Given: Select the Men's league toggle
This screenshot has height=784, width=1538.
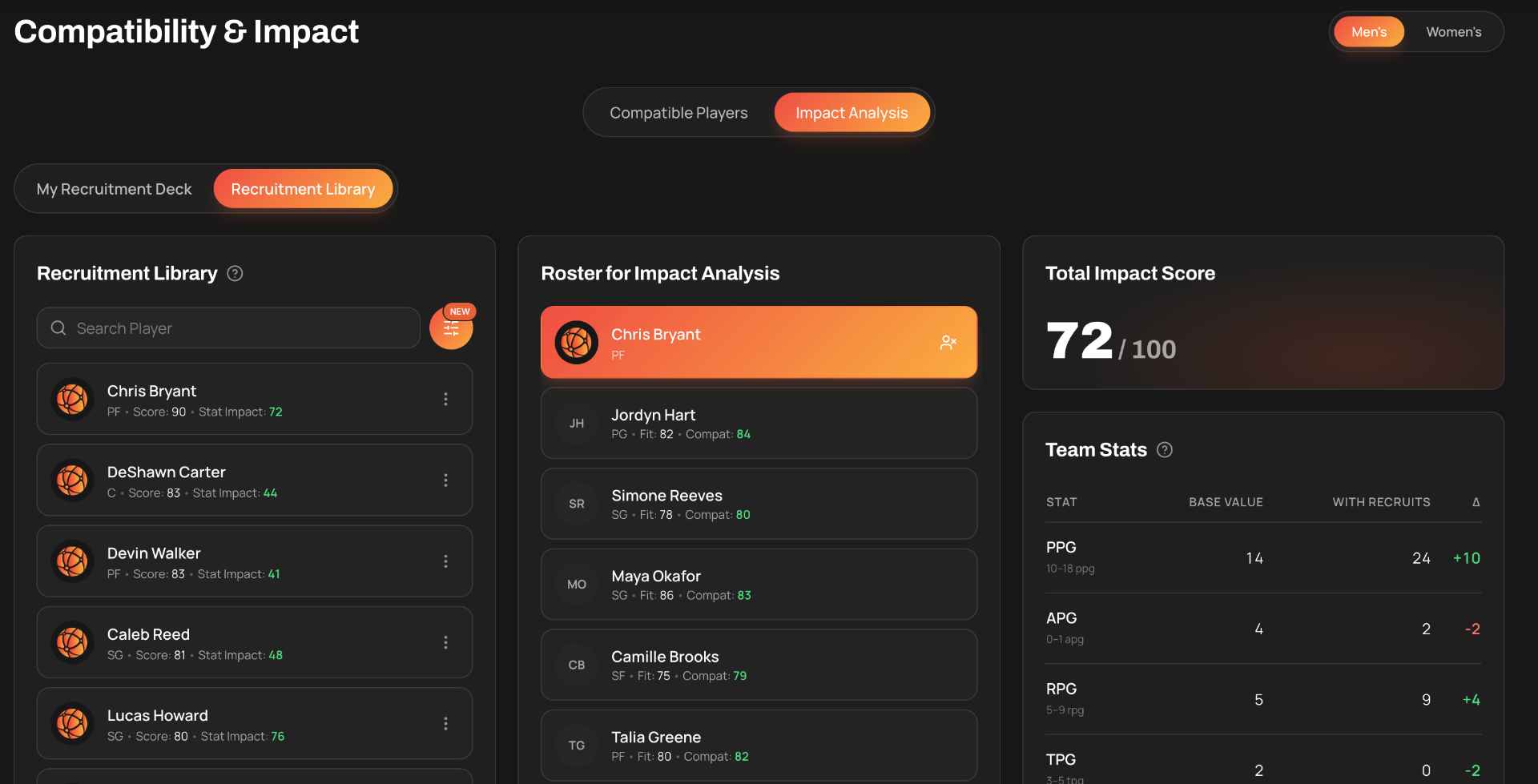Looking at the screenshot, I should point(1369,32).
